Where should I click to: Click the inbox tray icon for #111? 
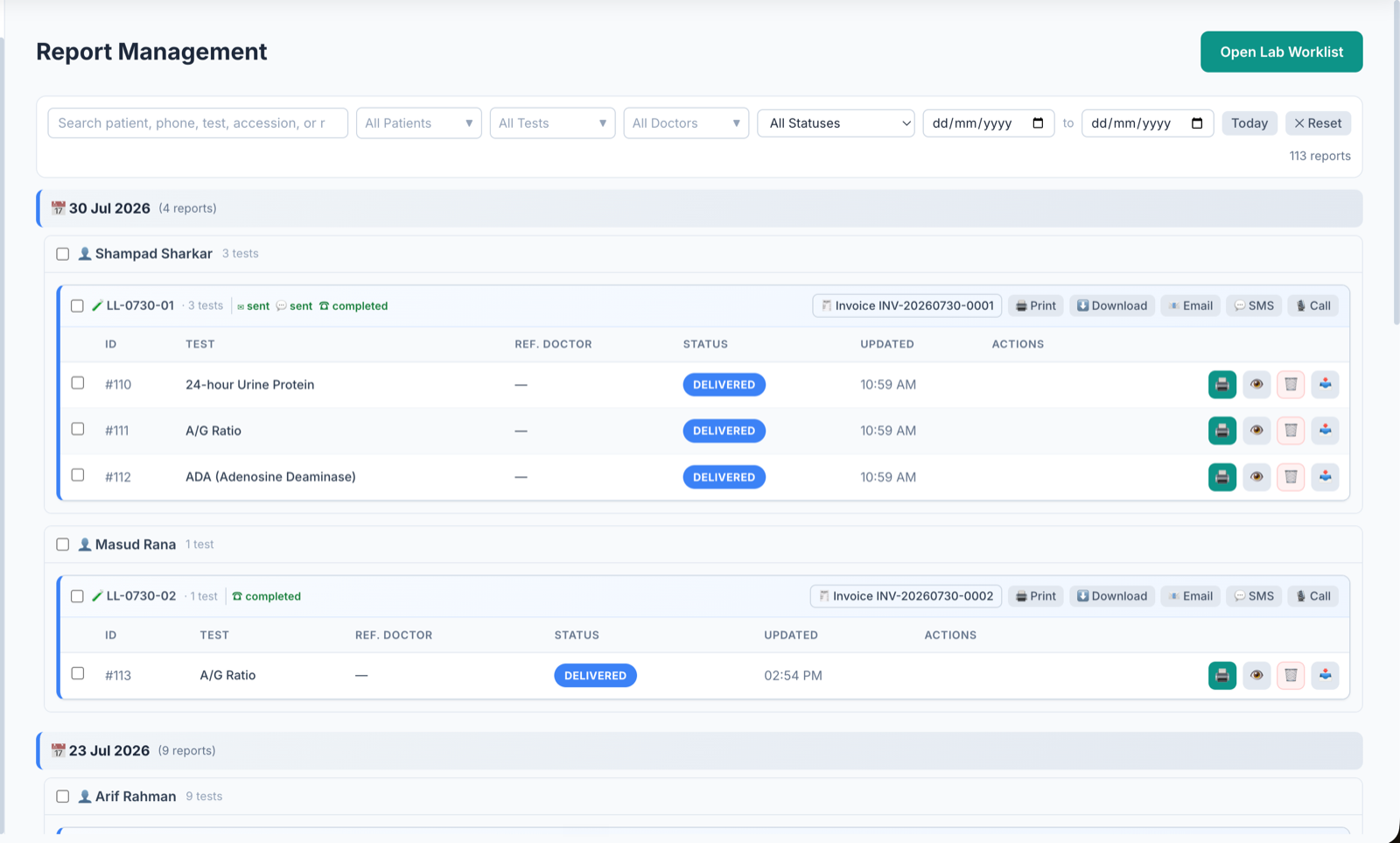point(1326,431)
